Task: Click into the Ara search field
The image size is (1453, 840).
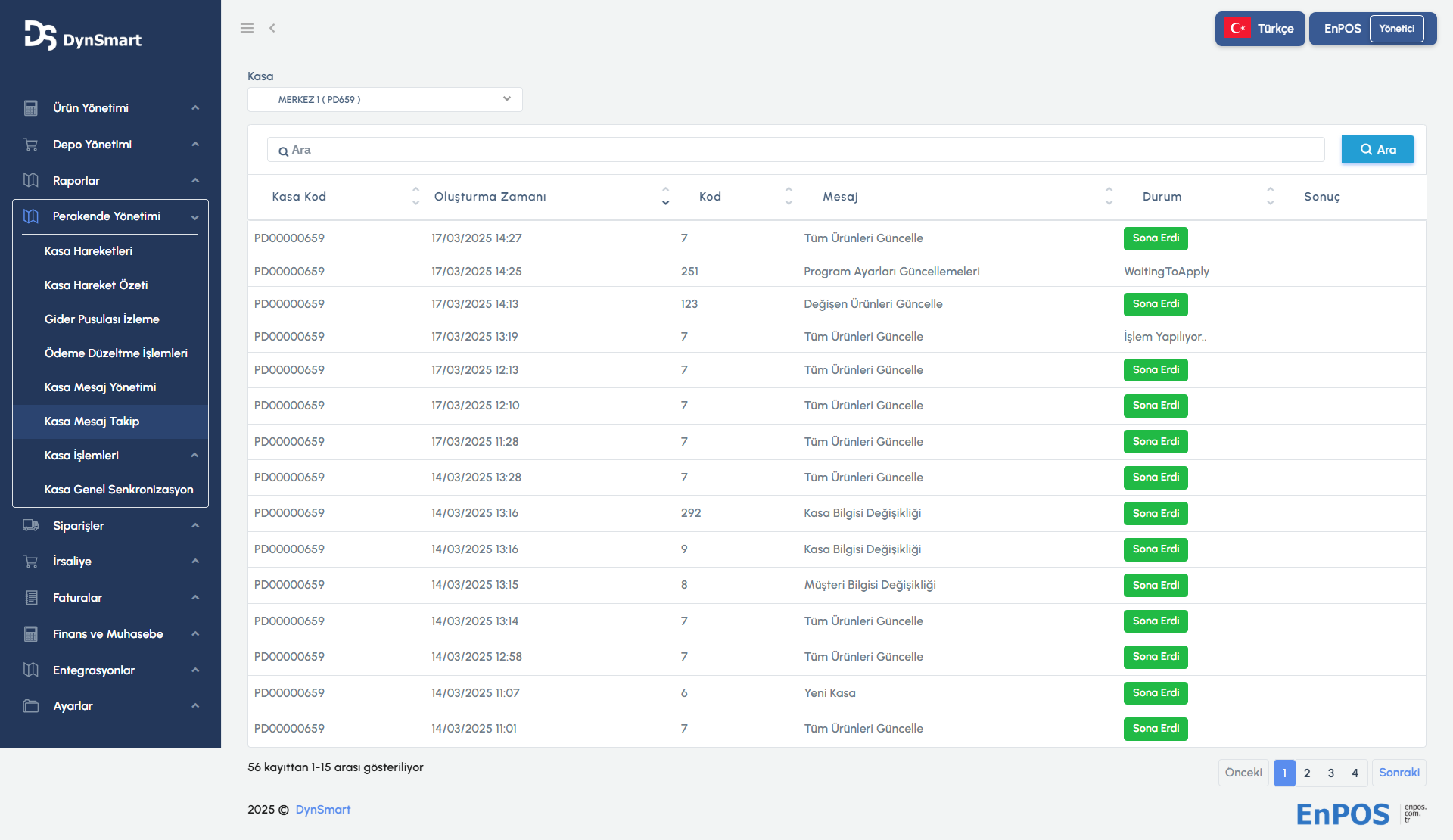Action: coord(795,150)
